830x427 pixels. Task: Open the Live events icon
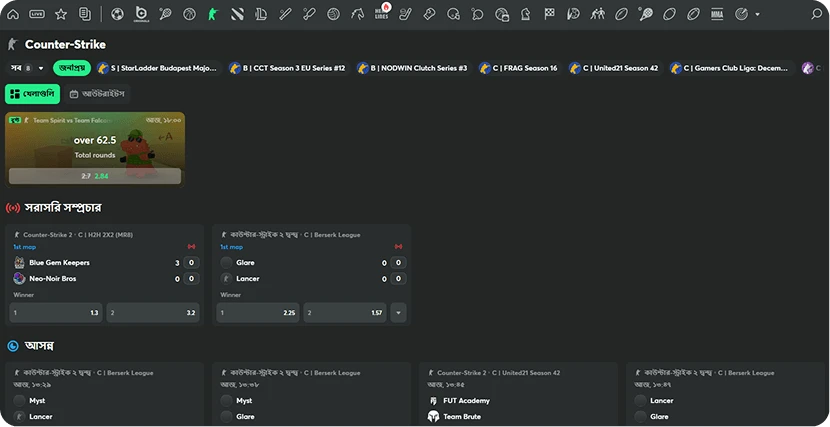[x=37, y=14]
